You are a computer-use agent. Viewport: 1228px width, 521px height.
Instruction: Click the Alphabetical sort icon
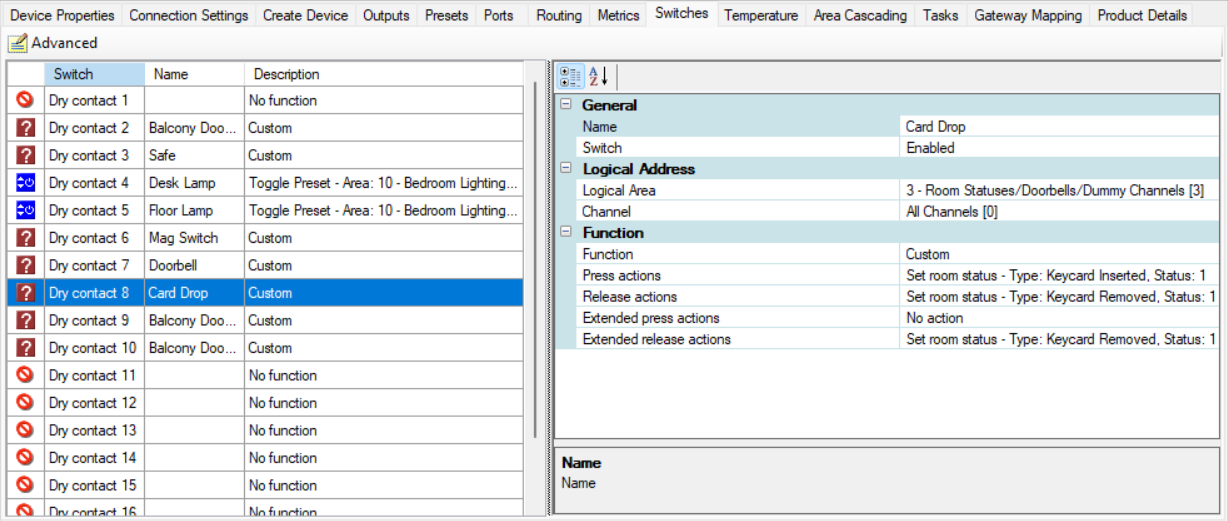pos(597,76)
